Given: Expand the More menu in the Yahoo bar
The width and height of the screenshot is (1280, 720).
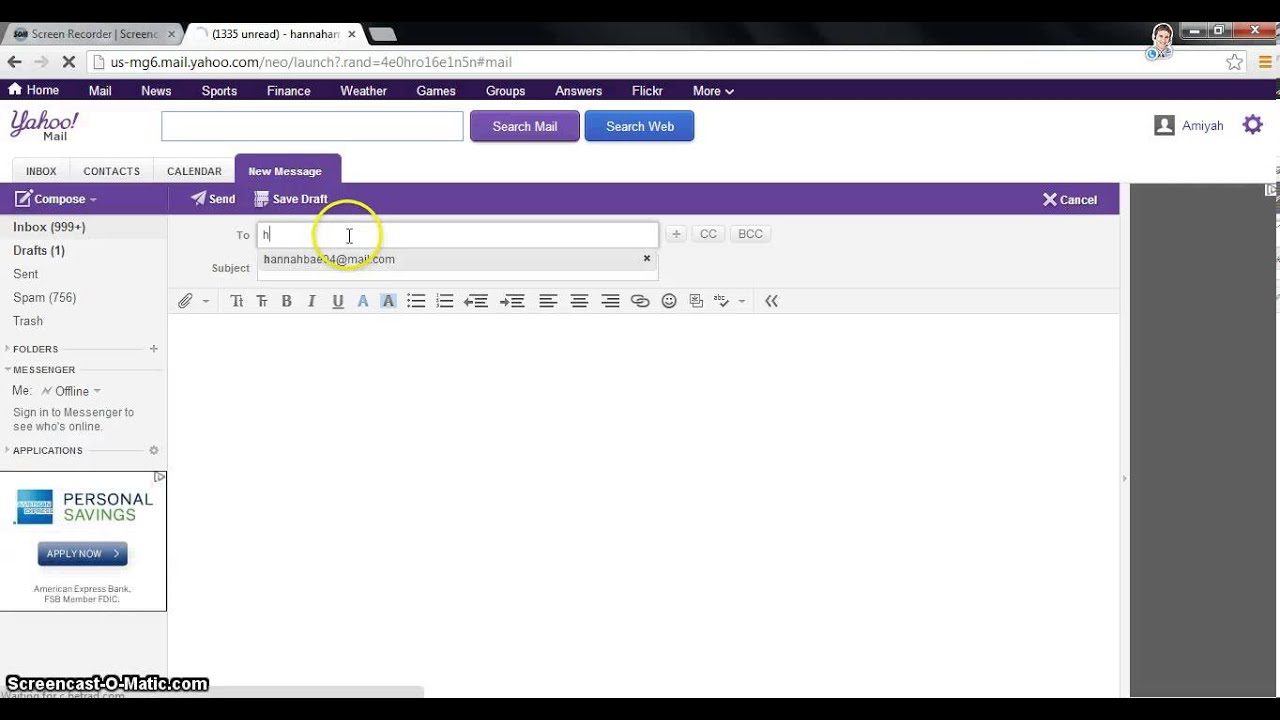Looking at the screenshot, I should 713,91.
